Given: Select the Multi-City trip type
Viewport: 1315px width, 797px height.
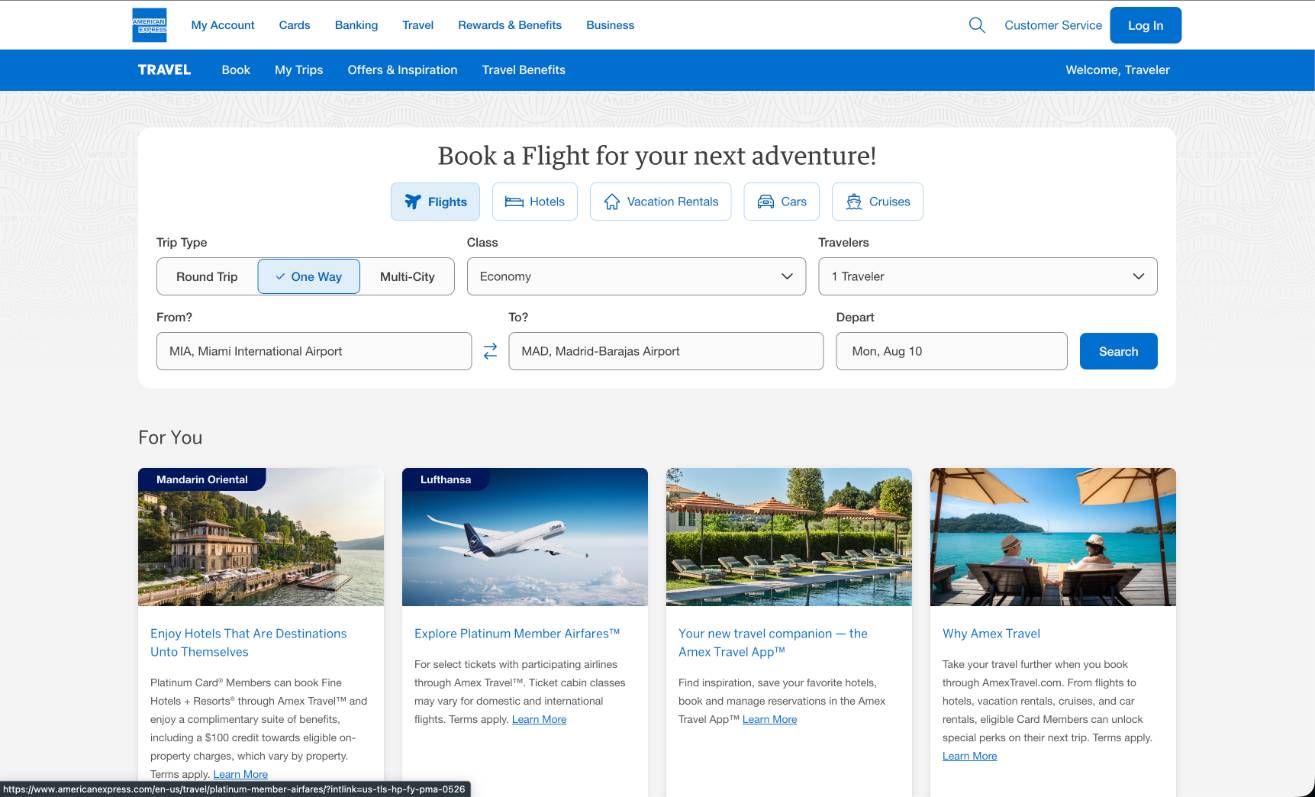Looking at the screenshot, I should point(407,276).
